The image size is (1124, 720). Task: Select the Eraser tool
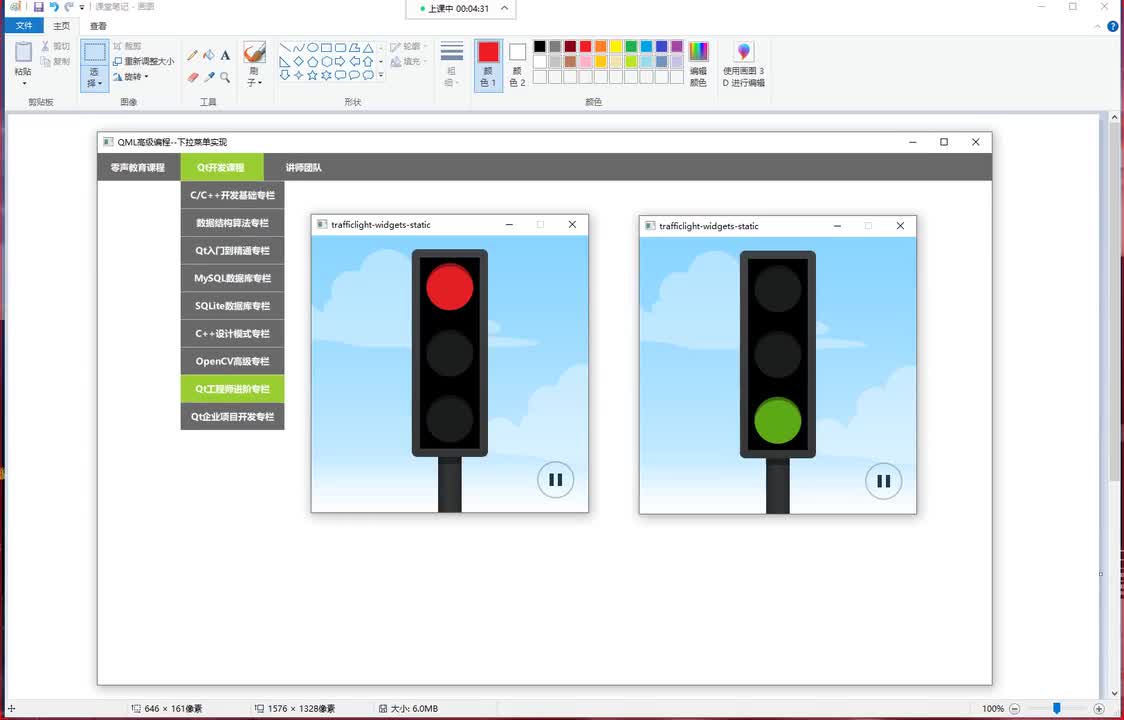click(x=192, y=77)
